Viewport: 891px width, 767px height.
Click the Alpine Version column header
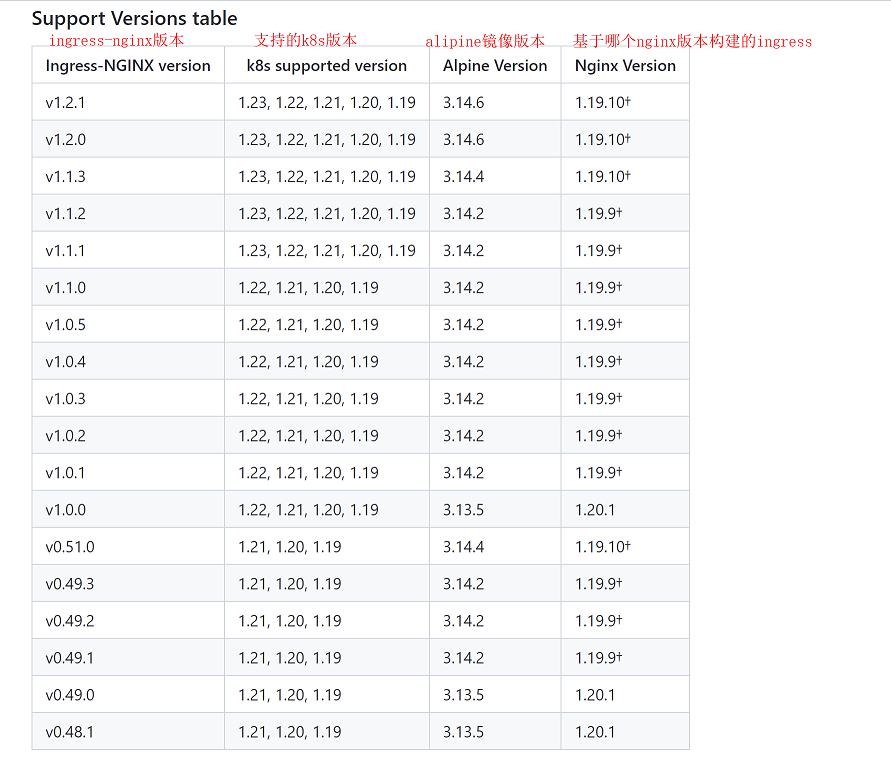tap(495, 66)
